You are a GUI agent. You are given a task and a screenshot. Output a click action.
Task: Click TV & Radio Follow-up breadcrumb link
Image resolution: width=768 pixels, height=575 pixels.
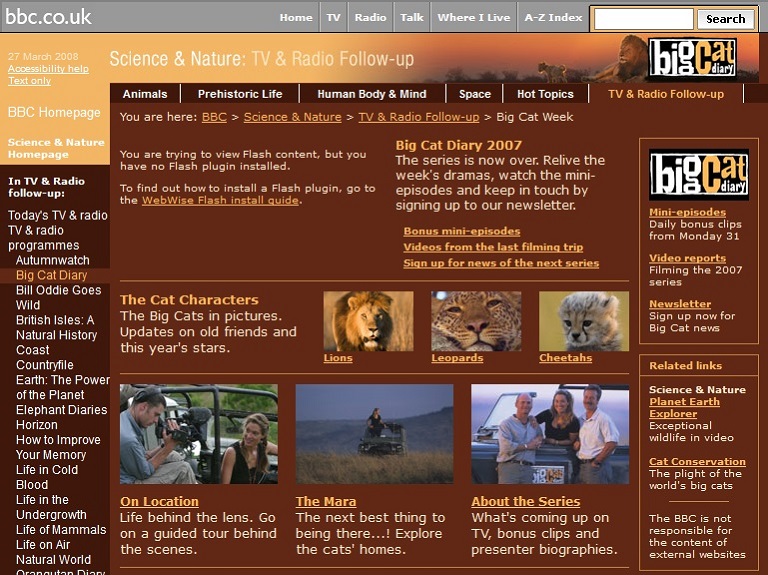(419, 117)
